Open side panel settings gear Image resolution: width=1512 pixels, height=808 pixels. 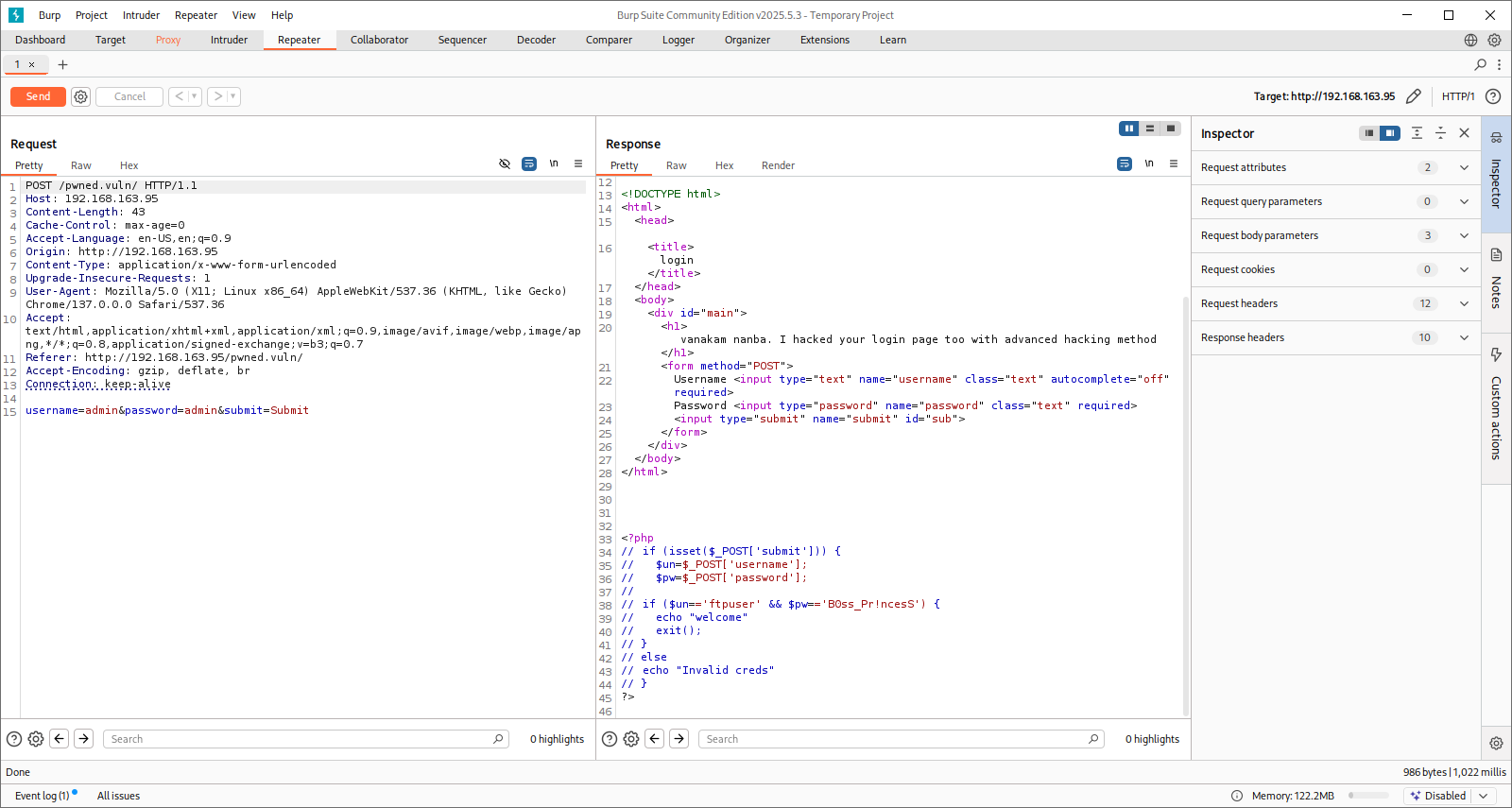pyautogui.click(x=1496, y=743)
